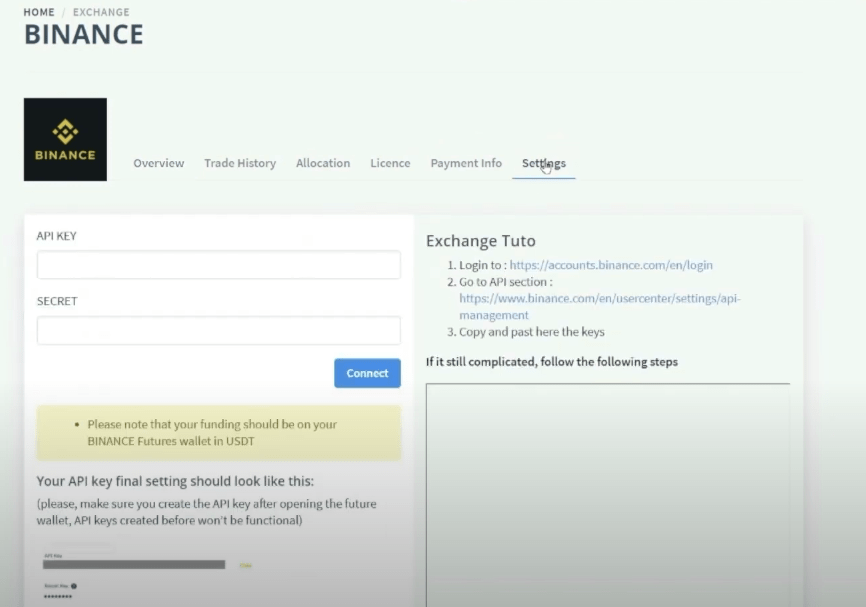866x607 pixels.
Task: Select the Settings tab
Action: 544,163
